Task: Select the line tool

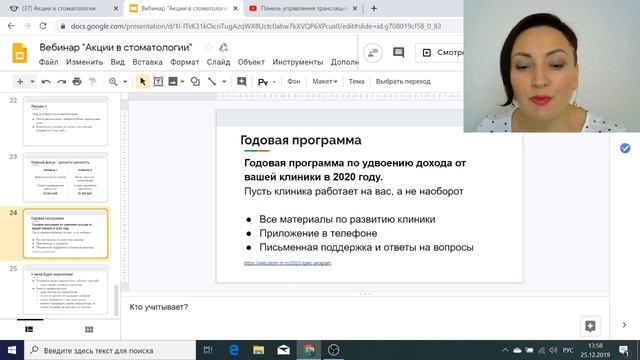Action: point(212,82)
